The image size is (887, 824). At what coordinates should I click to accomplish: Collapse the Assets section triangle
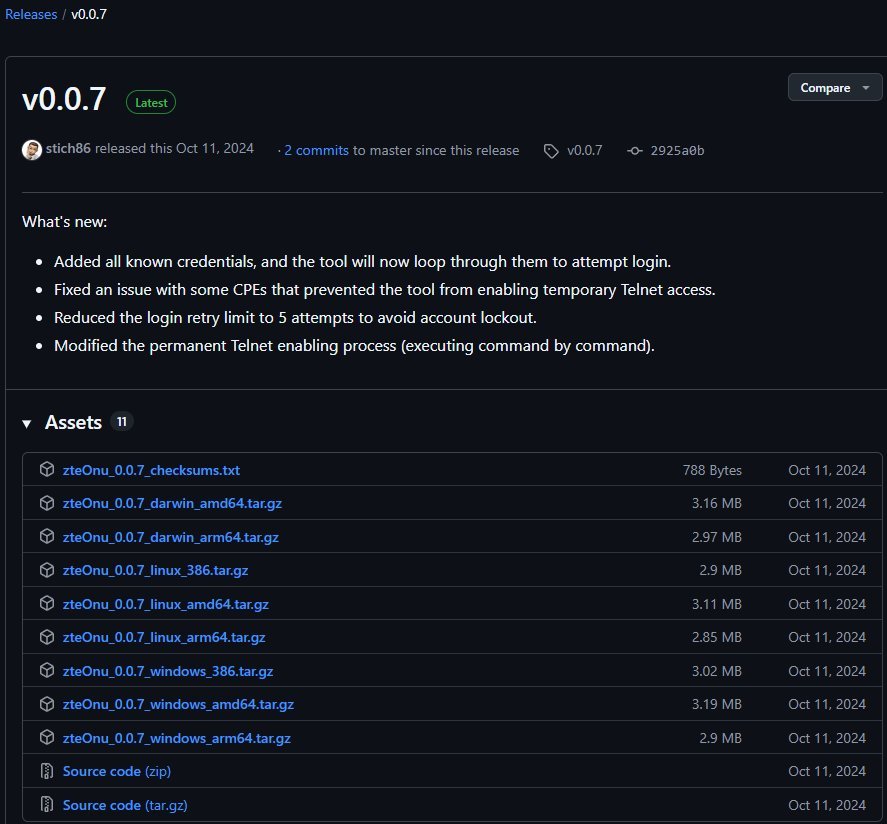[27, 423]
